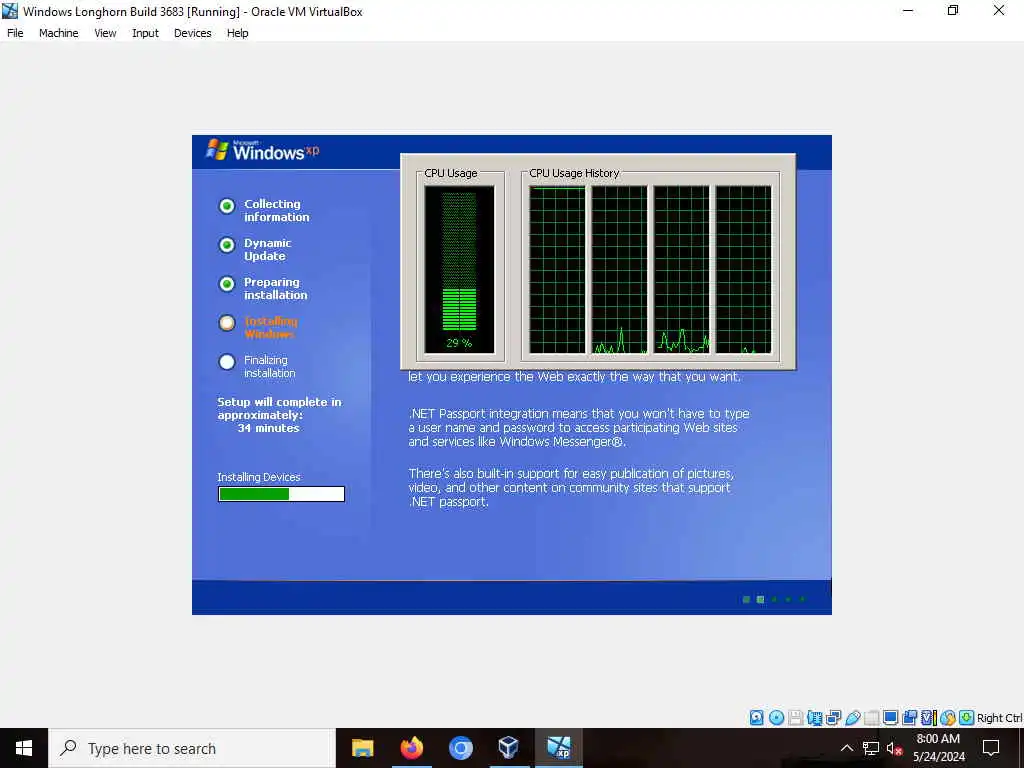
Task: Click the CPU Usage gauge showing 29 %
Action: (459, 269)
